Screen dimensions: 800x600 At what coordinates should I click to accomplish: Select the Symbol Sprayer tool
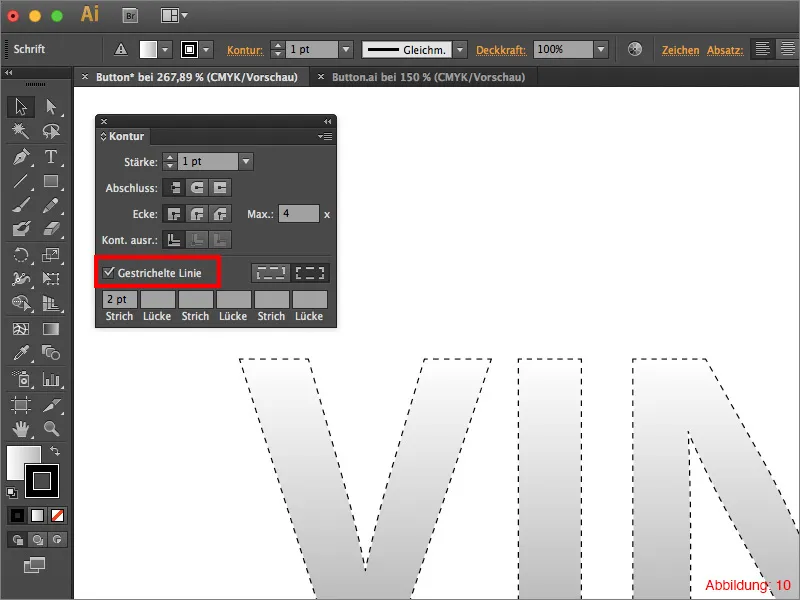[21, 379]
